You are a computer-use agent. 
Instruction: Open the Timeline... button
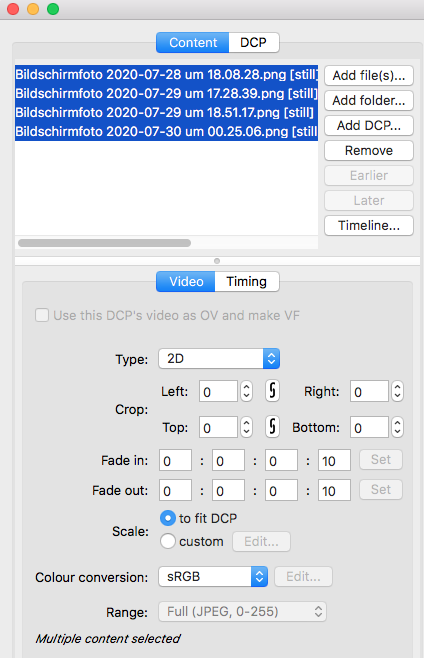[x=369, y=225]
